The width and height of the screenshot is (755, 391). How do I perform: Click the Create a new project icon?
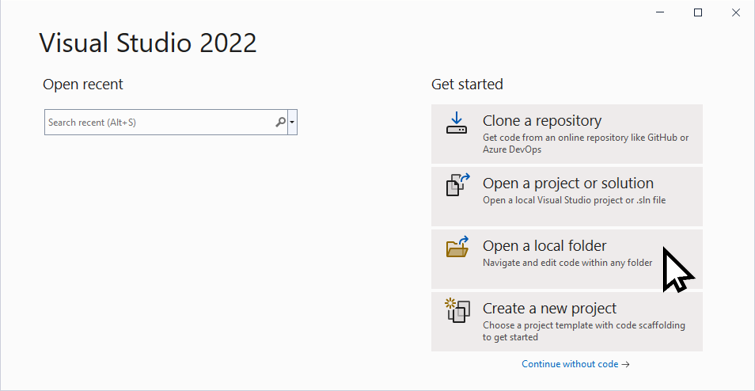pos(456,311)
